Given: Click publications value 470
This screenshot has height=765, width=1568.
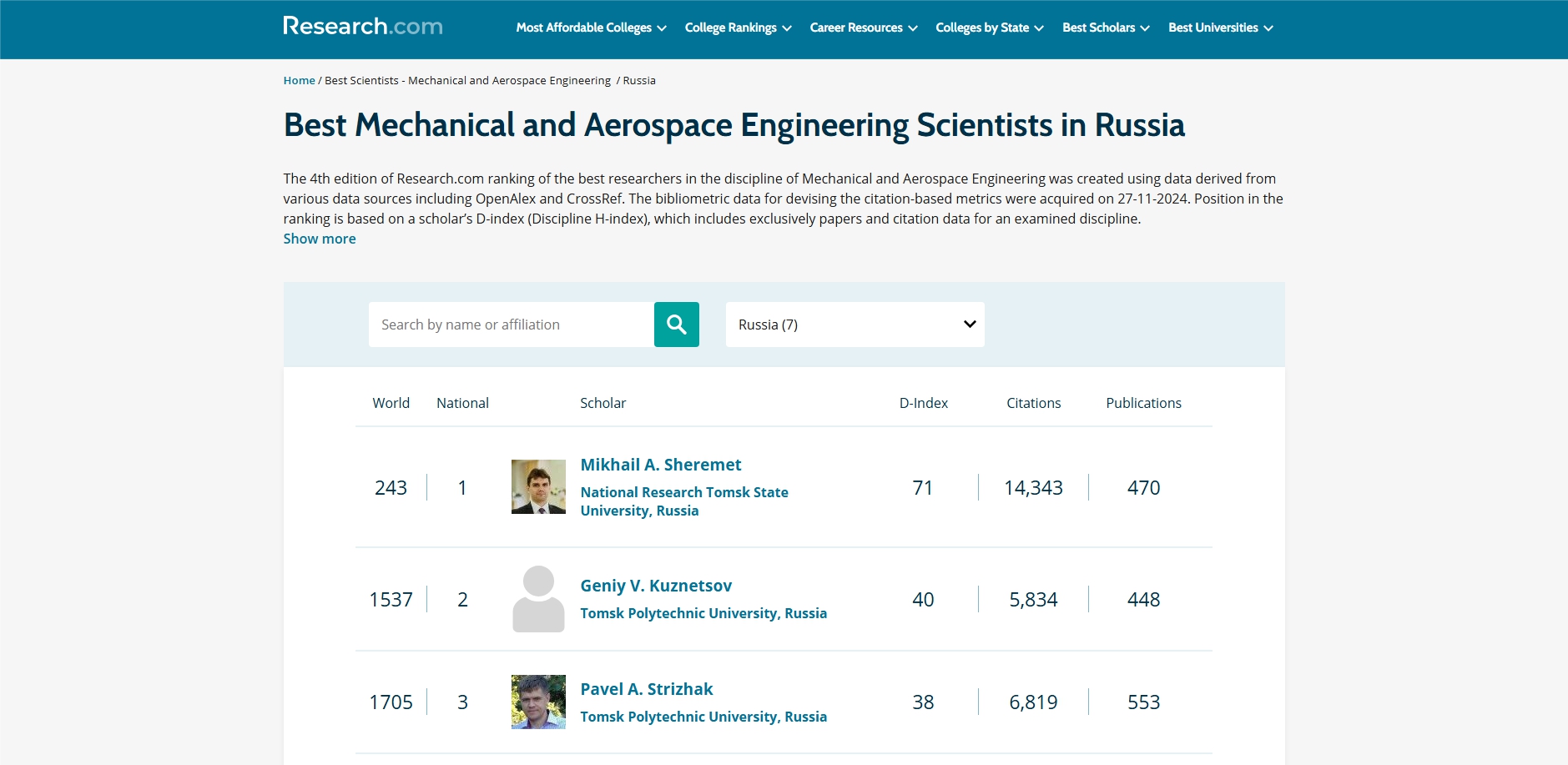Looking at the screenshot, I should [x=1143, y=488].
